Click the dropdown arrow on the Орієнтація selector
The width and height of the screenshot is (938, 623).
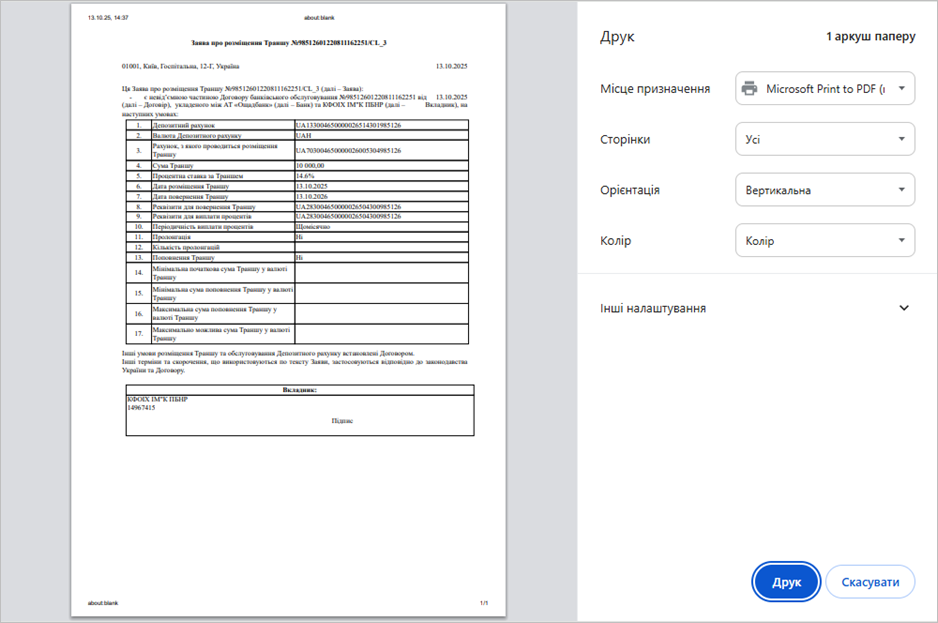(x=901, y=189)
